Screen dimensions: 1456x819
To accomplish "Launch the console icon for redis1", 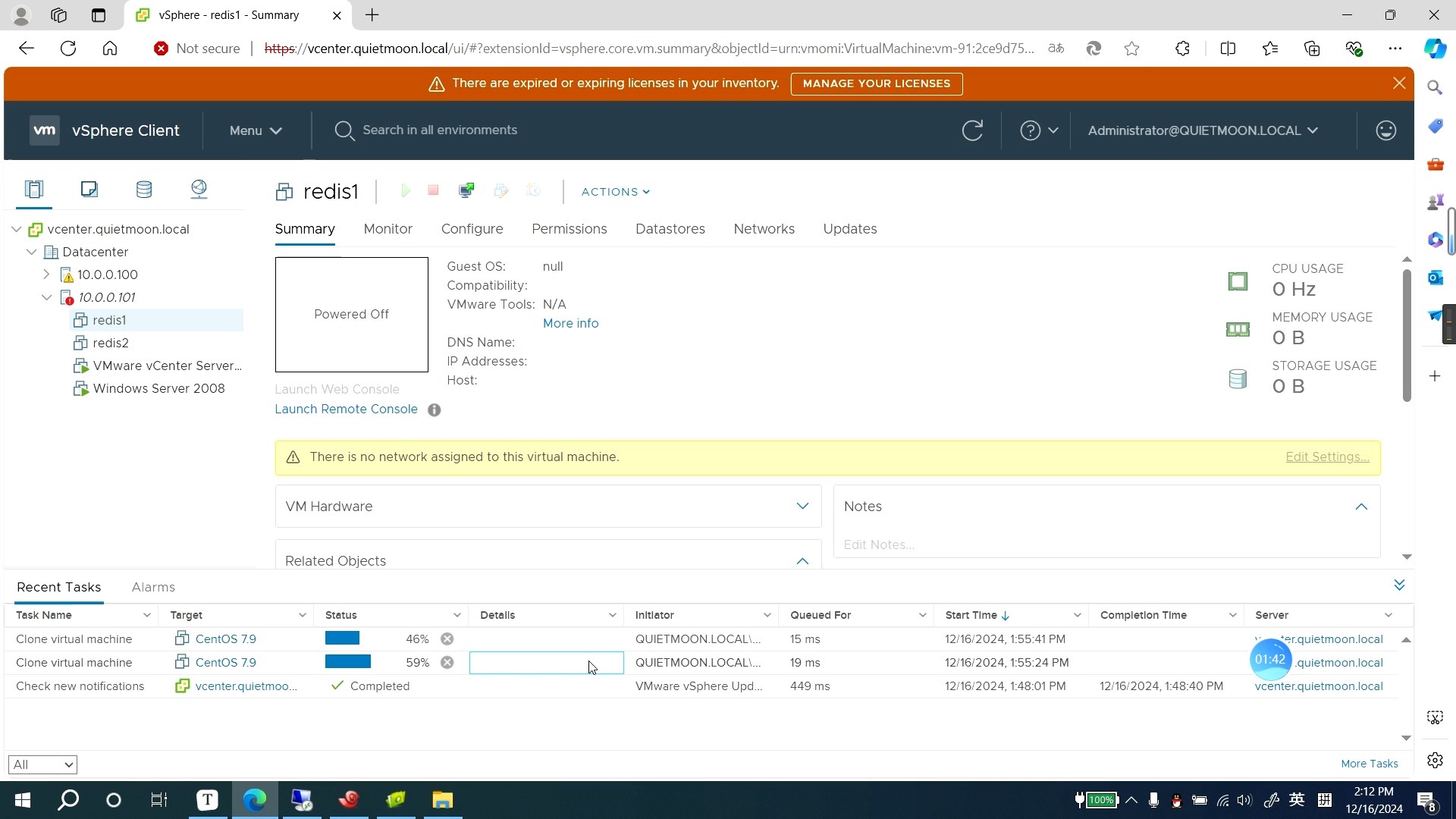I will [x=466, y=190].
